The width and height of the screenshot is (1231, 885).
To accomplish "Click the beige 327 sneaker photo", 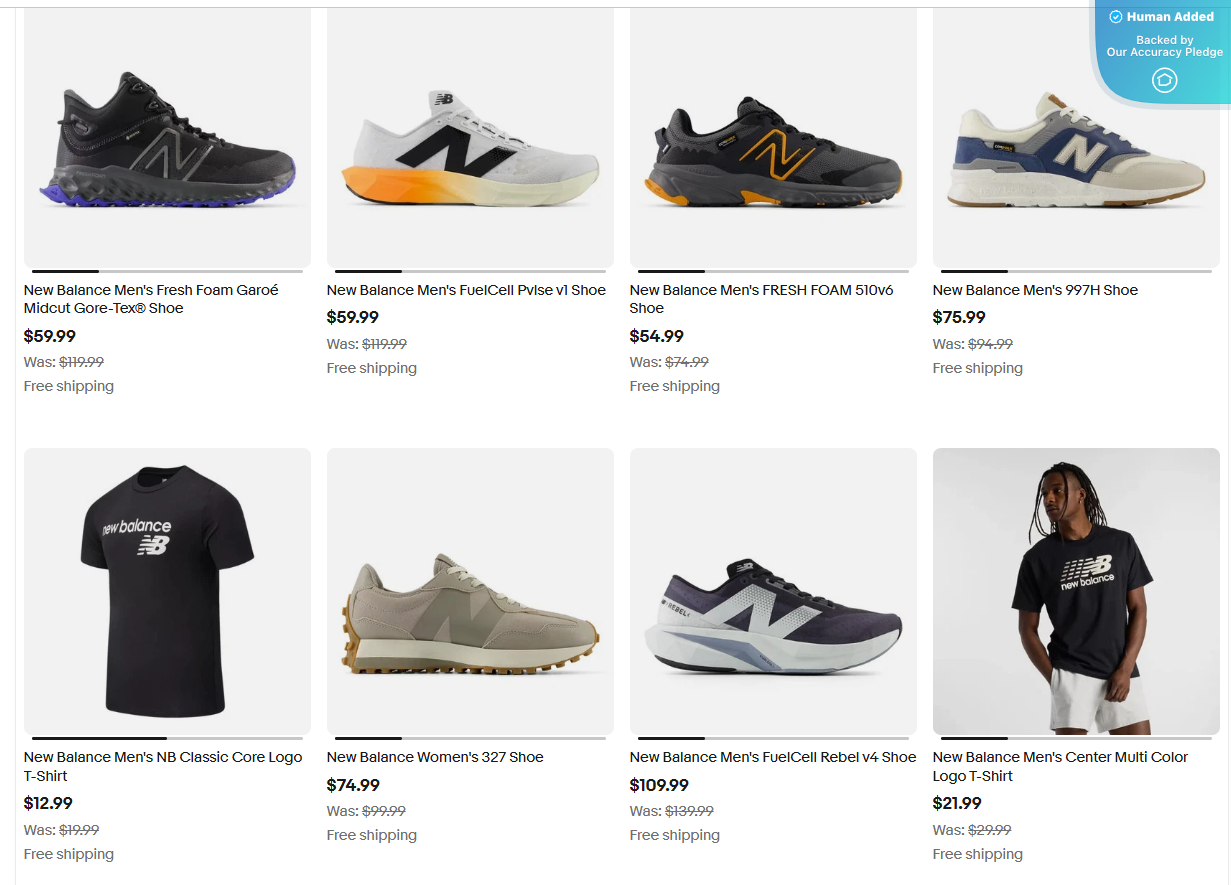I will click(470, 590).
